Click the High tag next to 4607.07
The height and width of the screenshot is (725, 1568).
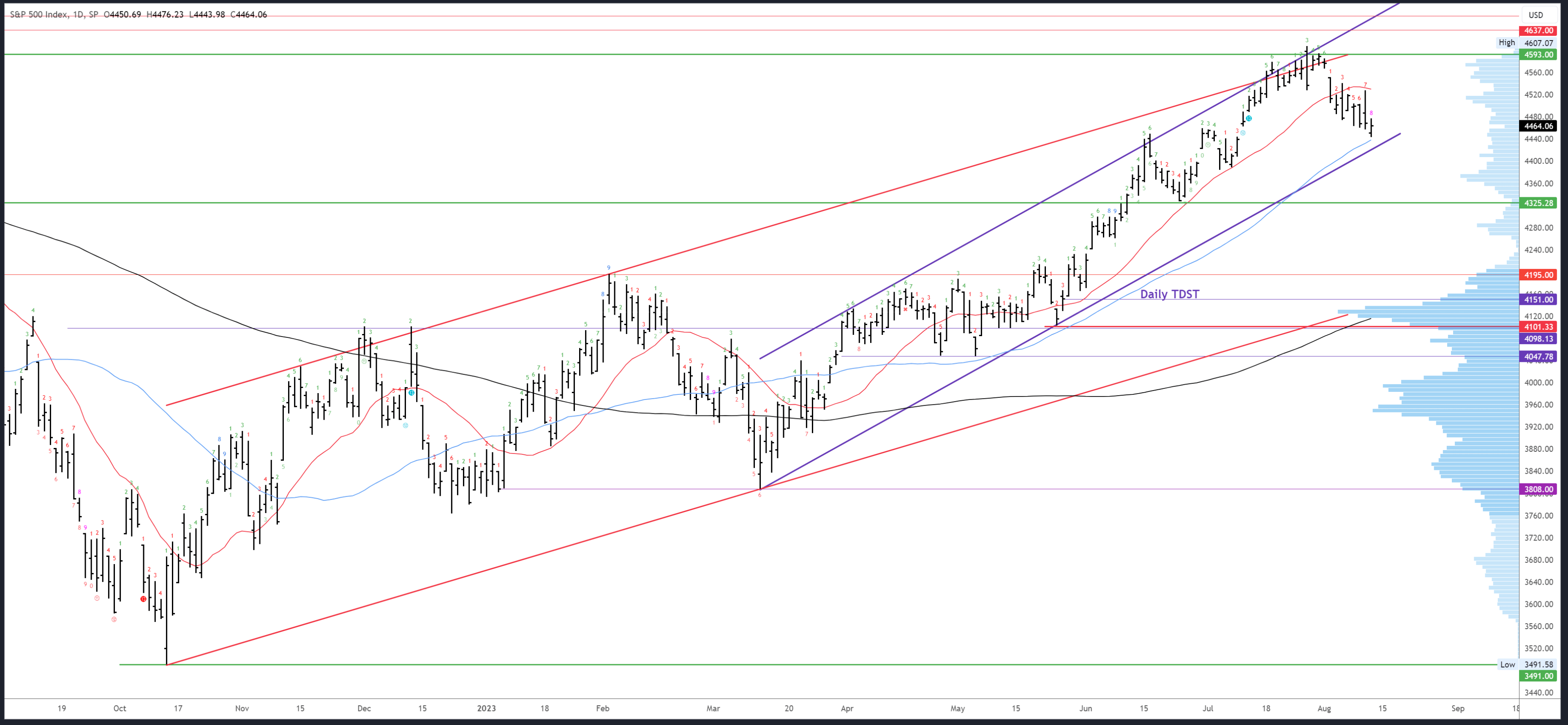click(x=1506, y=43)
